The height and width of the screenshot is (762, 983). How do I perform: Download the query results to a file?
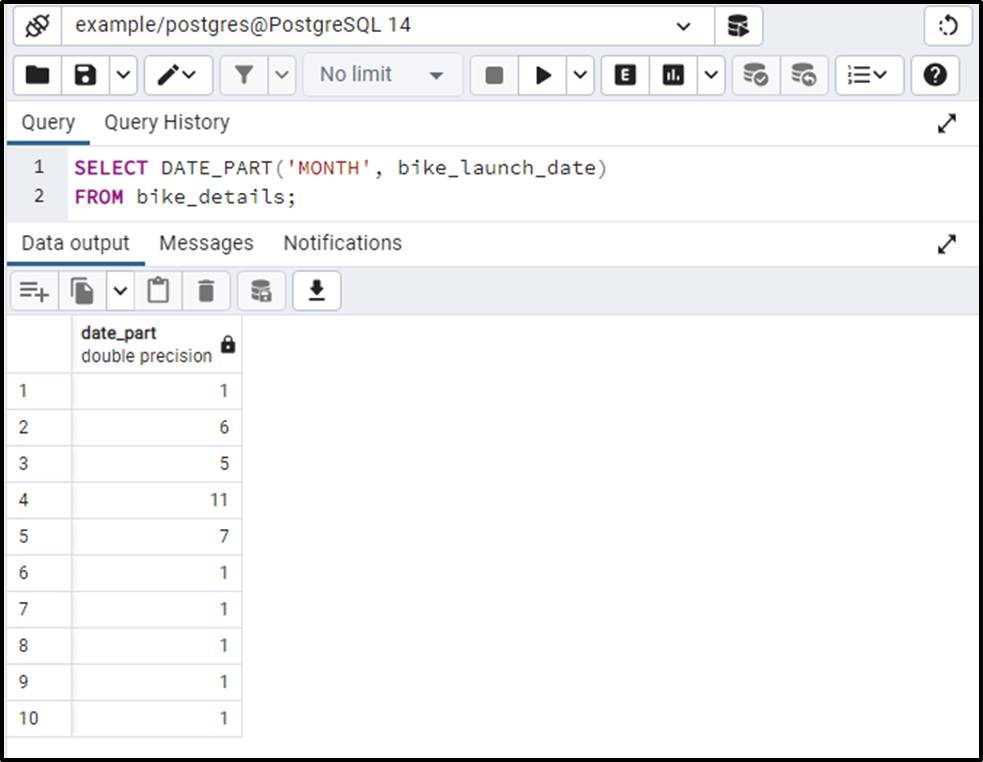click(316, 290)
